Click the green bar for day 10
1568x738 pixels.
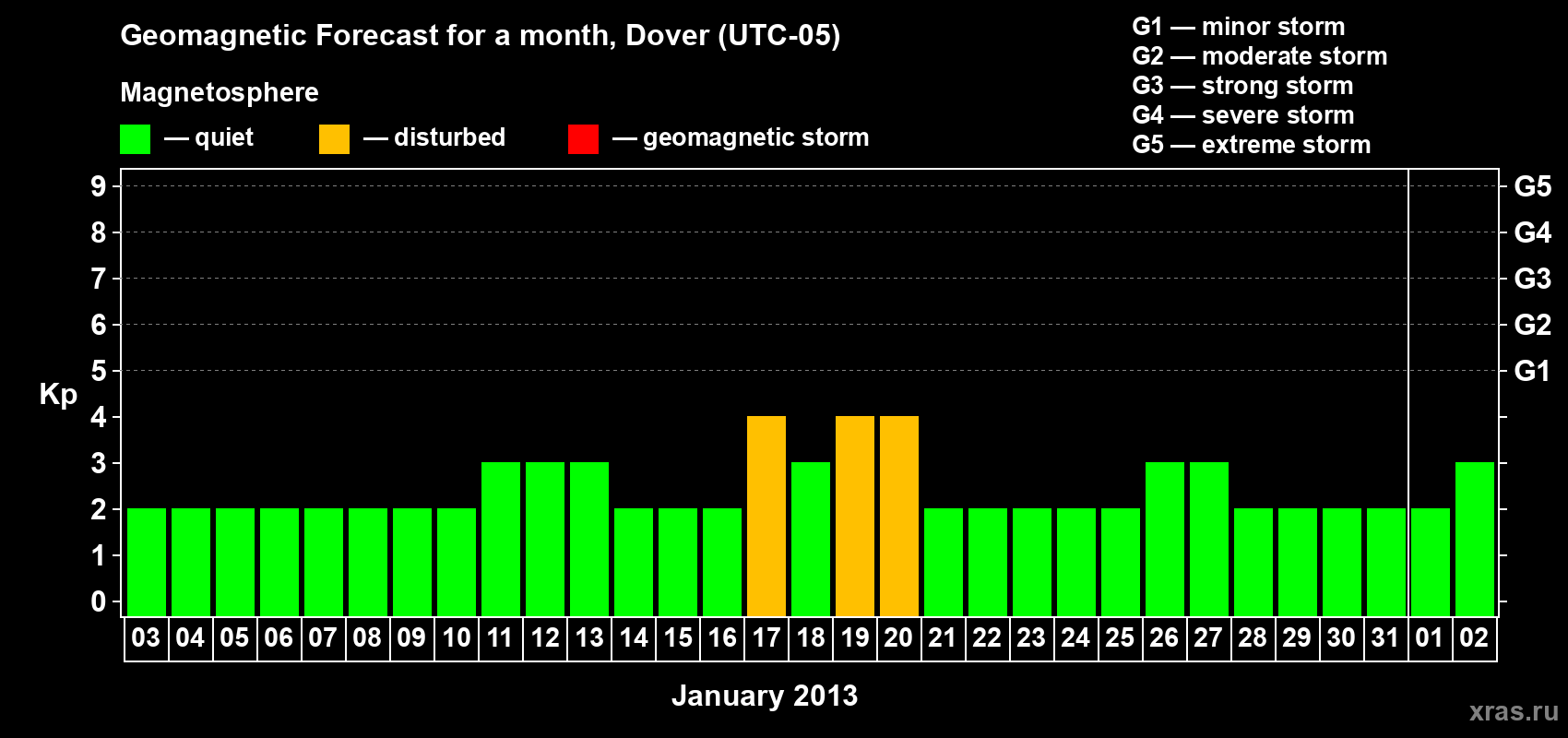[x=457, y=562]
